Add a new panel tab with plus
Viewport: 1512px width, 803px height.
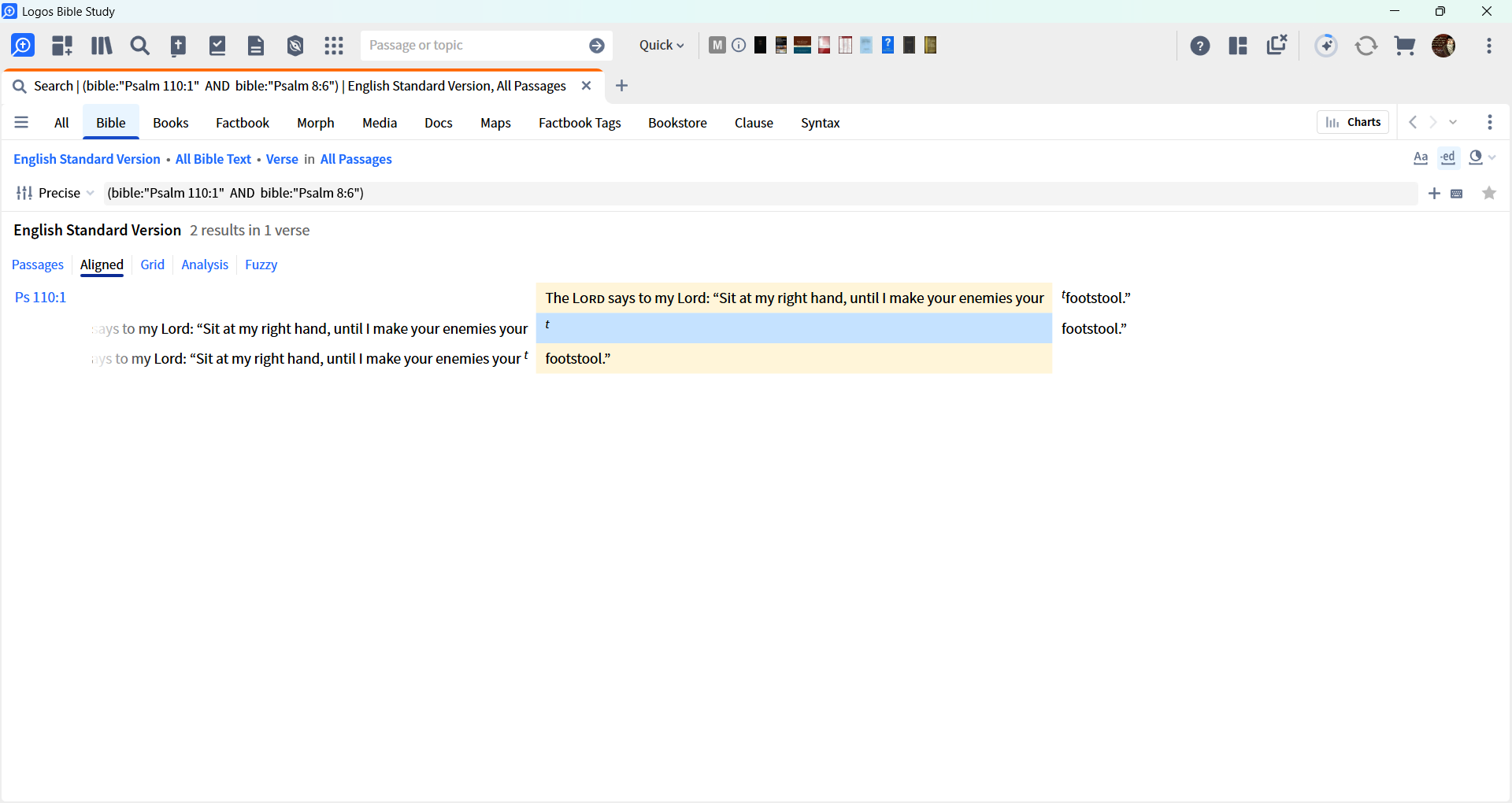point(621,86)
